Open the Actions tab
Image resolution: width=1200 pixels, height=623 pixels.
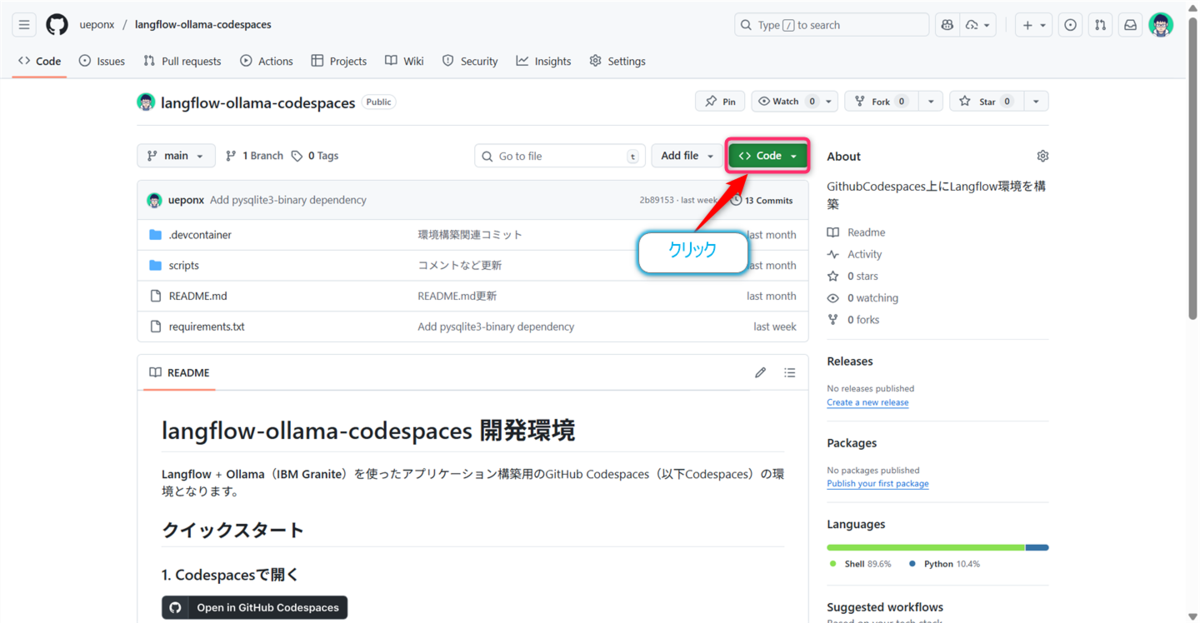coord(267,61)
